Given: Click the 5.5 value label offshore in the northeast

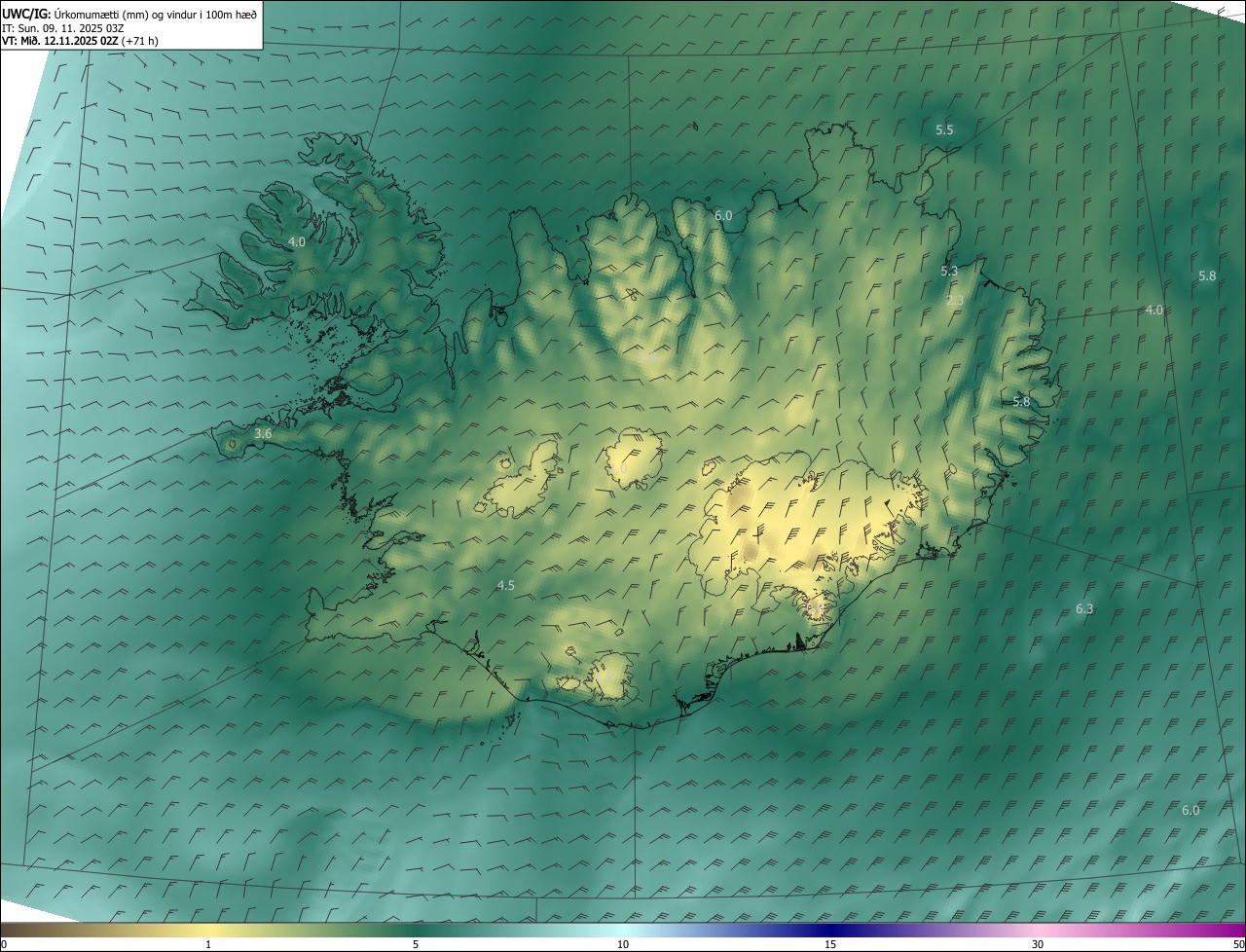Looking at the screenshot, I should (x=944, y=129).
